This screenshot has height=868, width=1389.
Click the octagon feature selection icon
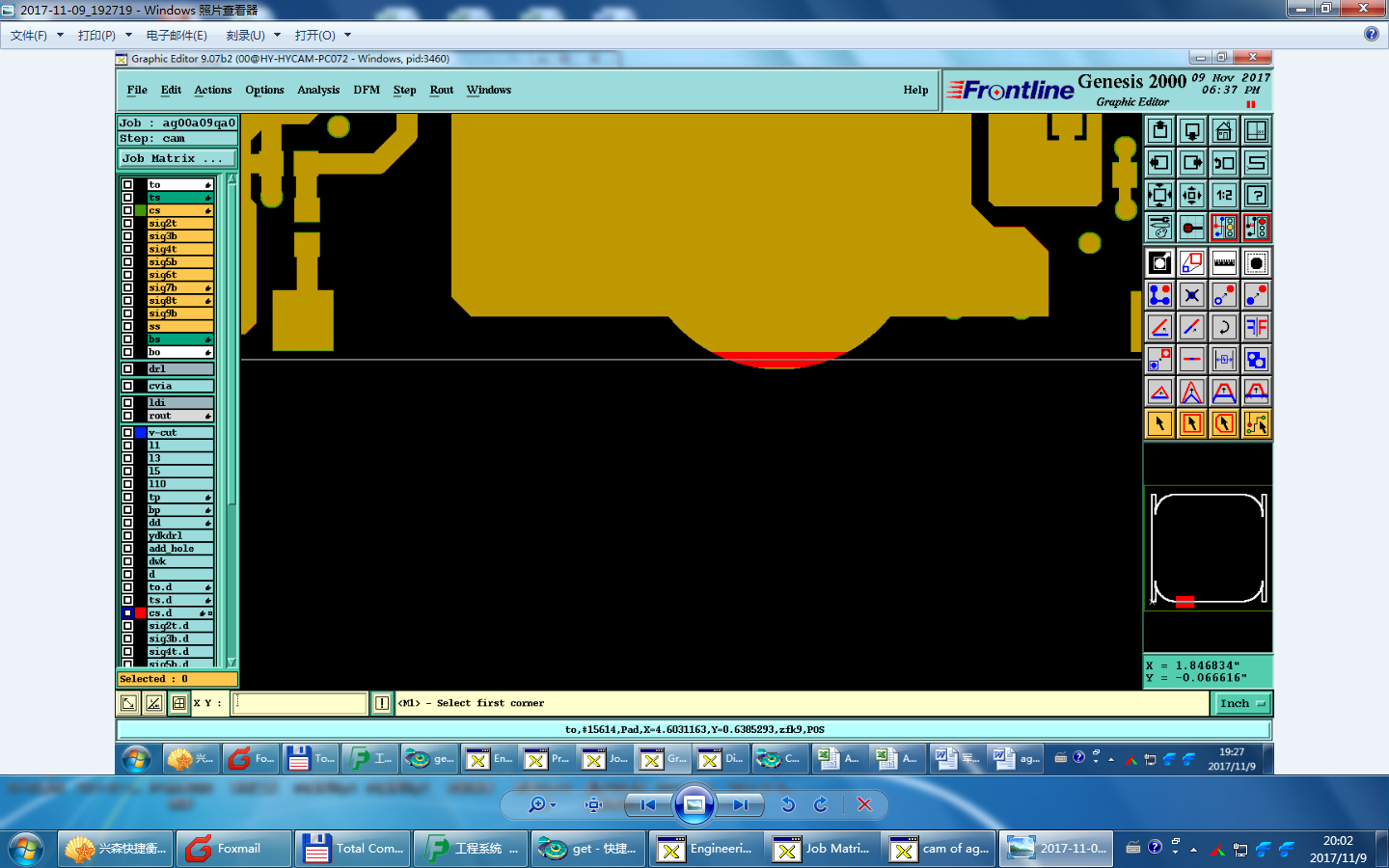[x=1256, y=262]
